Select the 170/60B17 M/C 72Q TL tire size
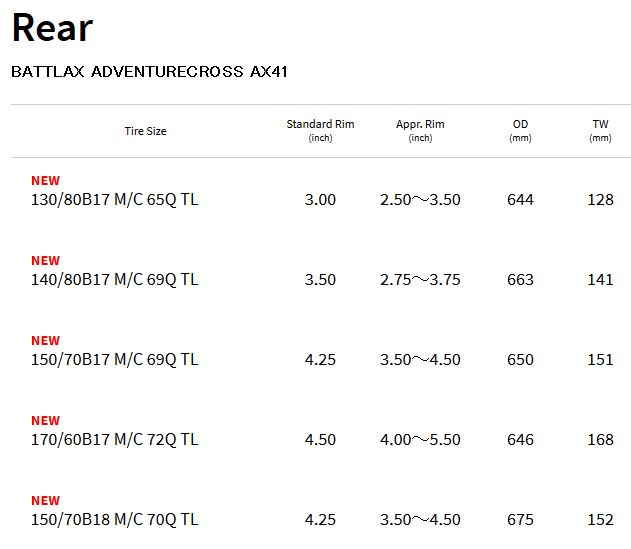This screenshot has width=631, height=549. [x=115, y=440]
